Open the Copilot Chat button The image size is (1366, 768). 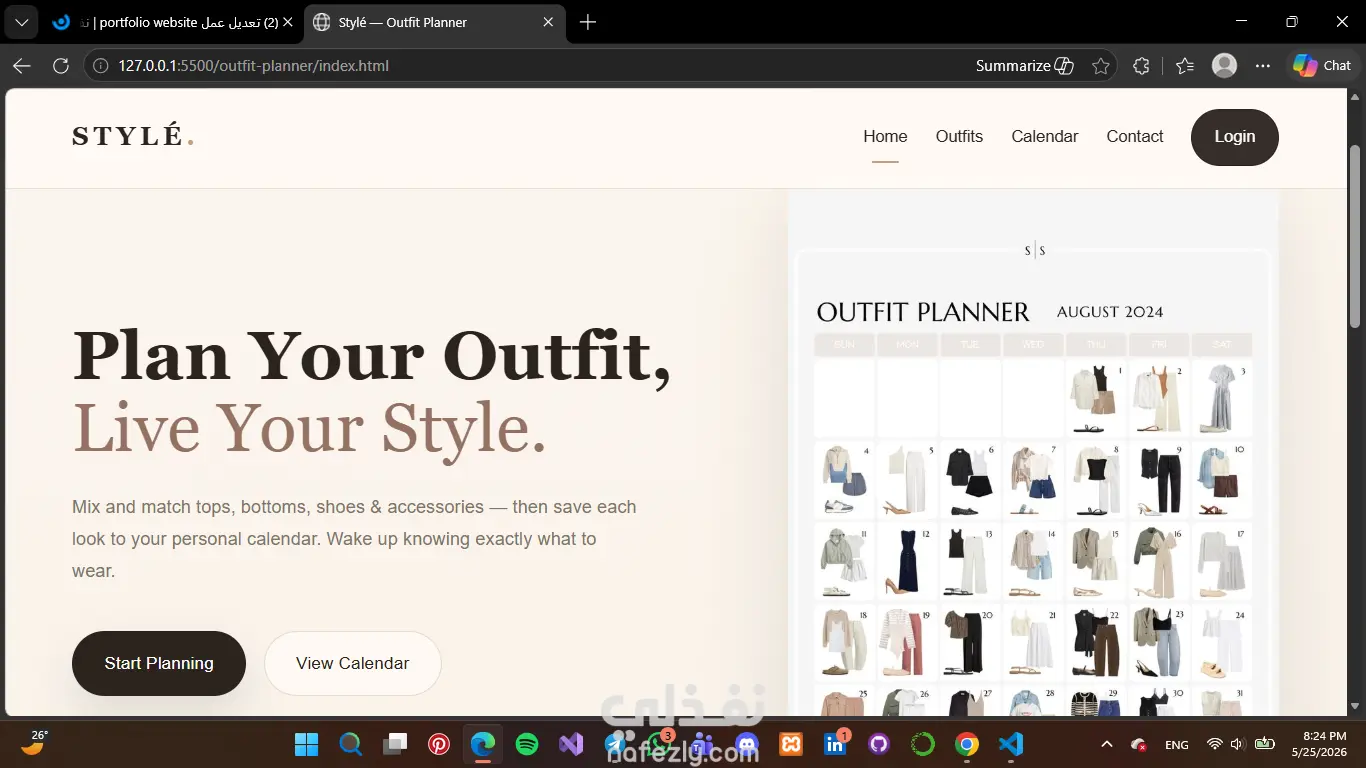coord(1322,66)
